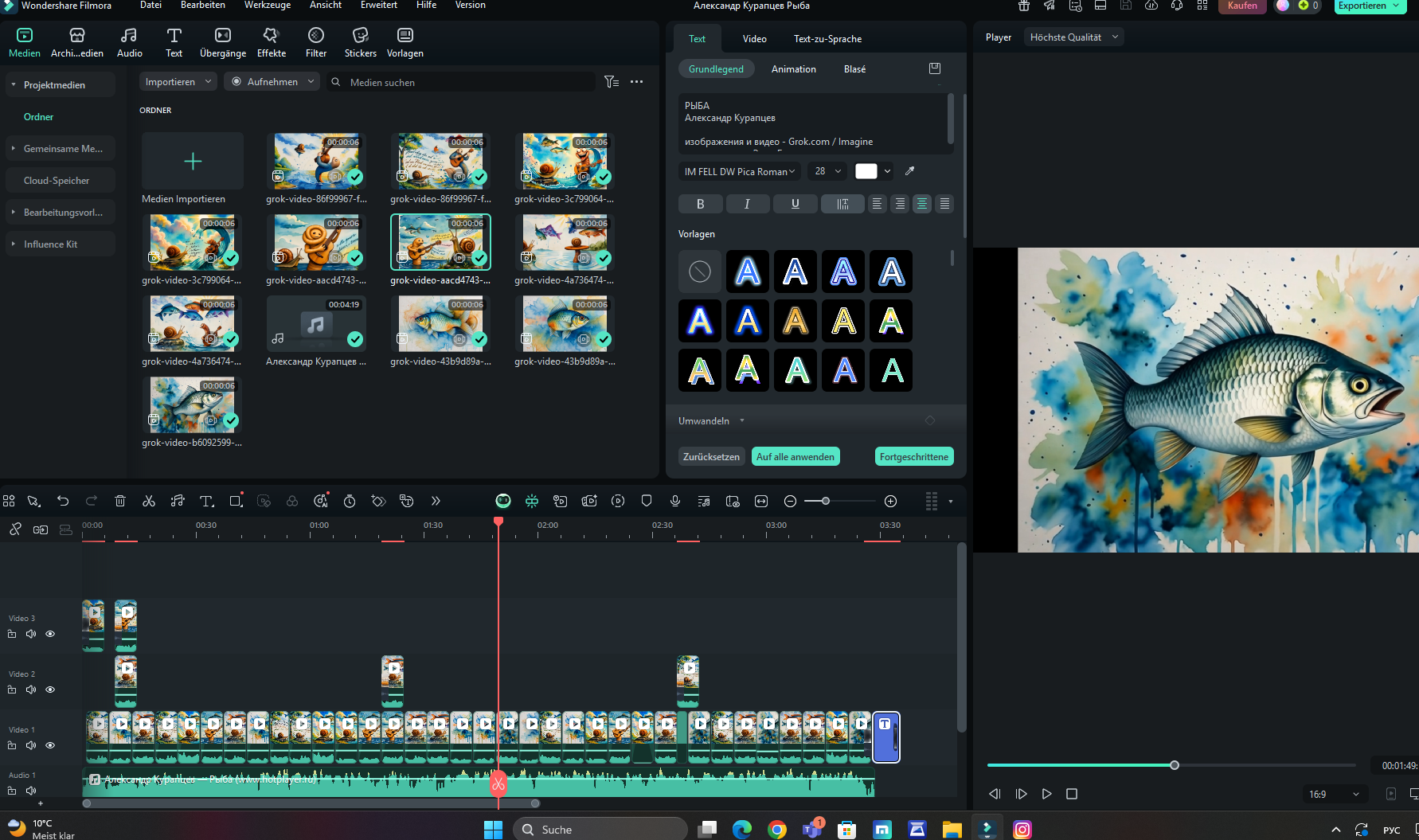Click the voiceover microphone icon
Viewport: 1419px width, 840px height.
[x=675, y=501]
